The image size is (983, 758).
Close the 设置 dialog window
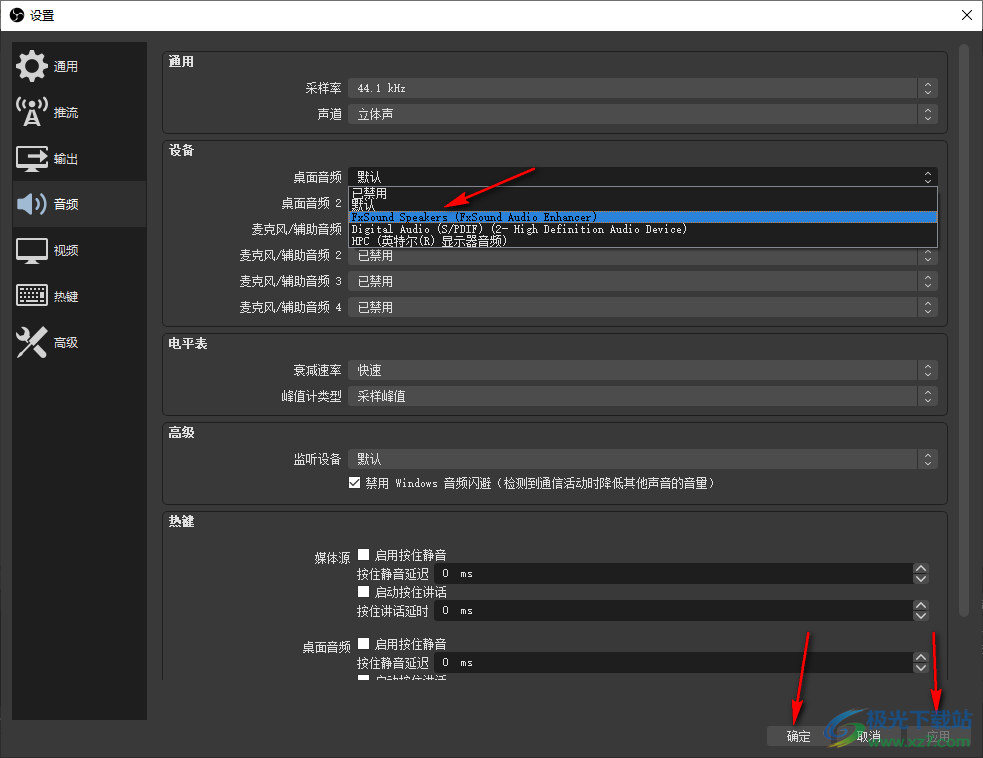tap(967, 15)
